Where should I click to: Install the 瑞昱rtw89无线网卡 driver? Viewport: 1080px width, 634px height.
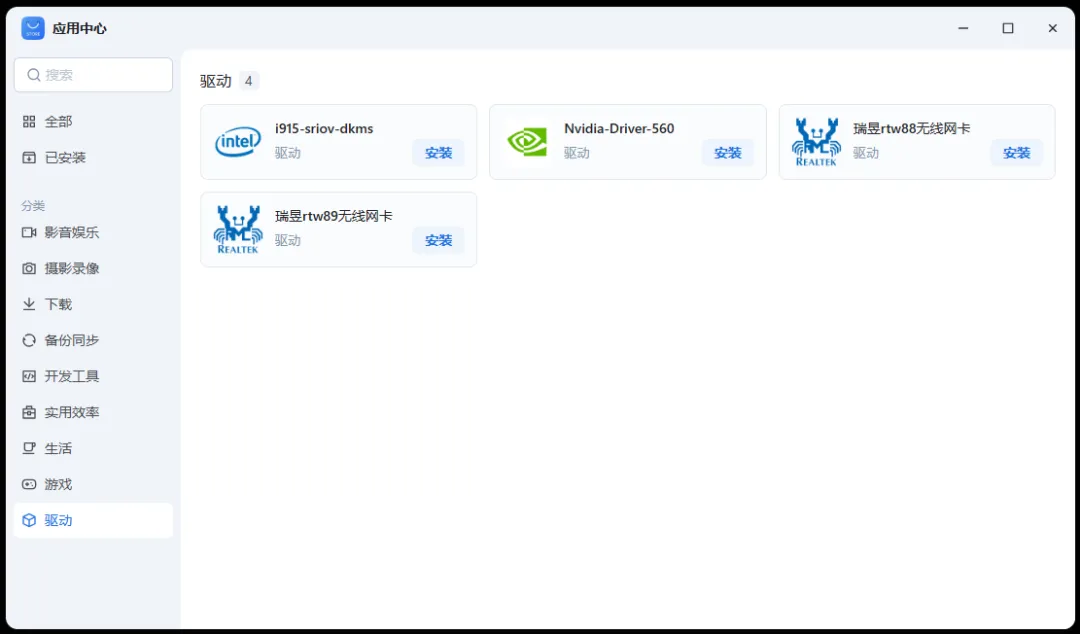pos(438,240)
